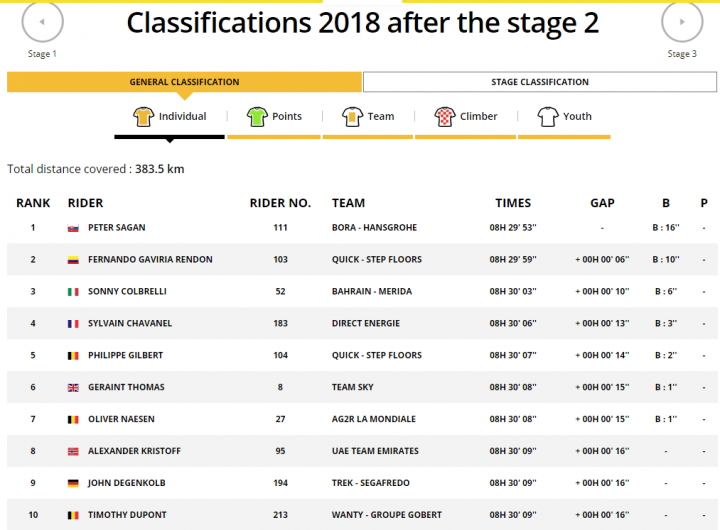Select the Team jersey icon
The width and height of the screenshot is (720, 530).
coord(352,117)
